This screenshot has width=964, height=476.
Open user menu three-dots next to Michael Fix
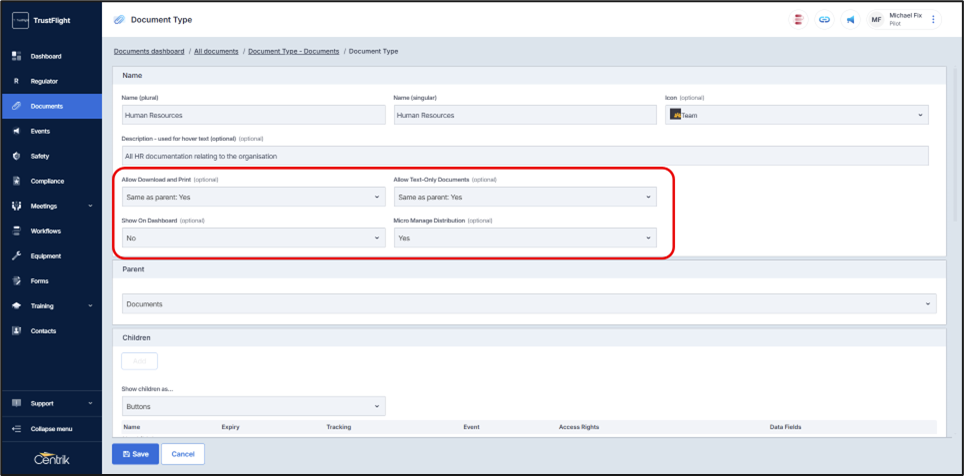pyautogui.click(x=934, y=20)
